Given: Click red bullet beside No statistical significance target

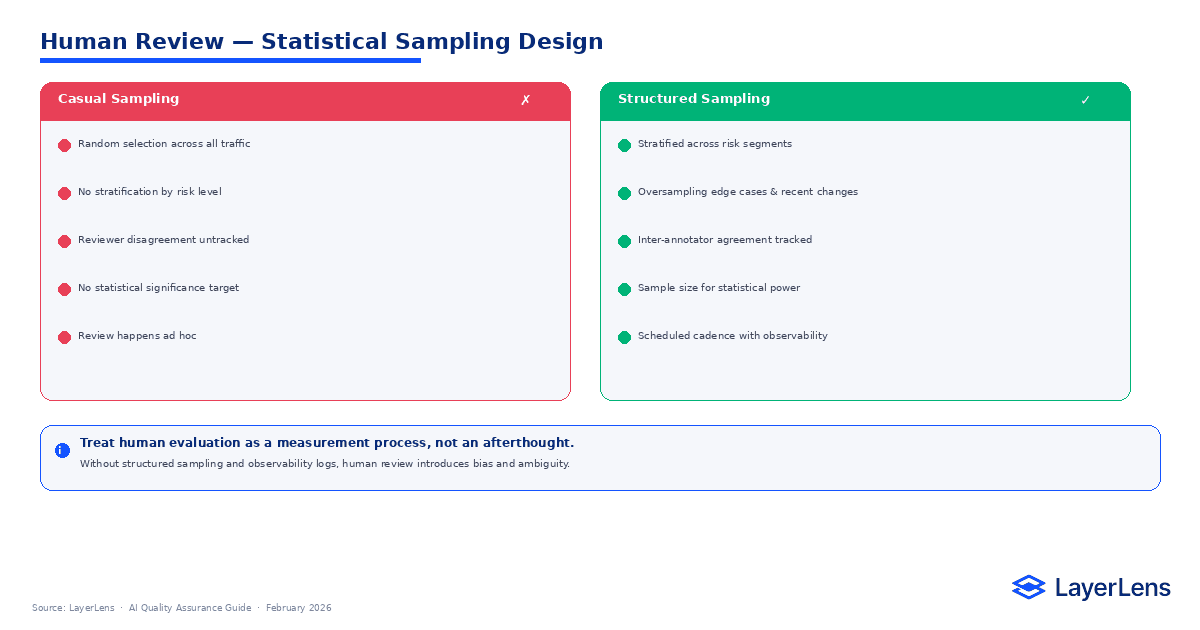Looking at the screenshot, I should (x=64, y=289).
